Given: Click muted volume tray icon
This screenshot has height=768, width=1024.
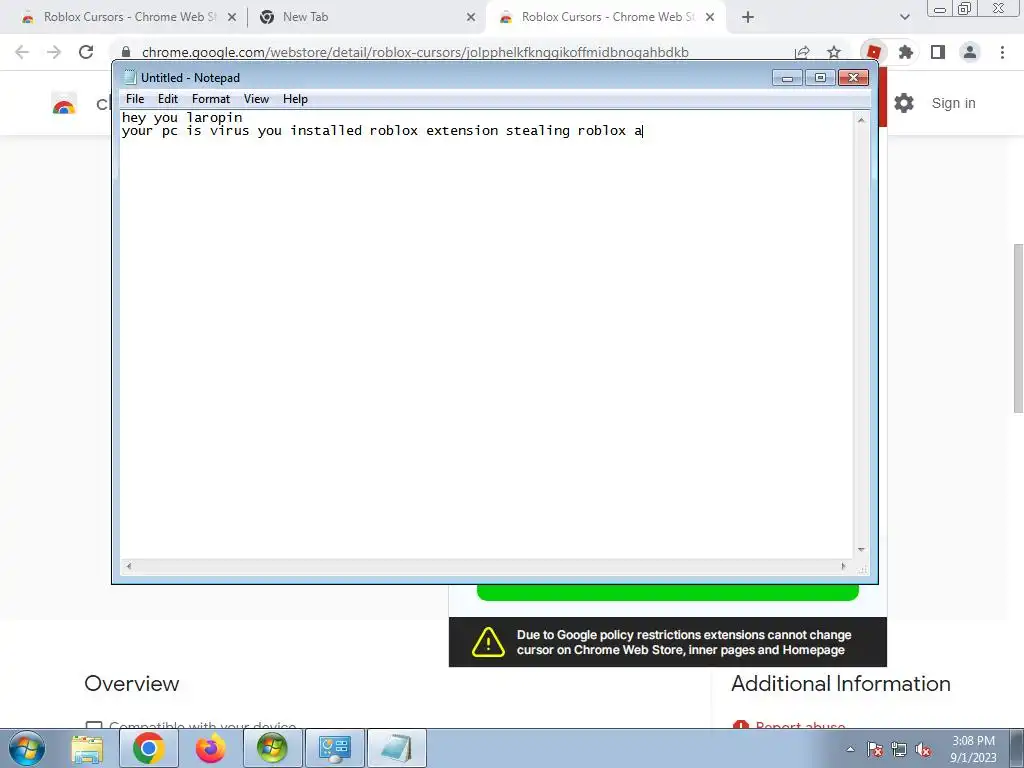Looking at the screenshot, I should click(x=923, y=749).
